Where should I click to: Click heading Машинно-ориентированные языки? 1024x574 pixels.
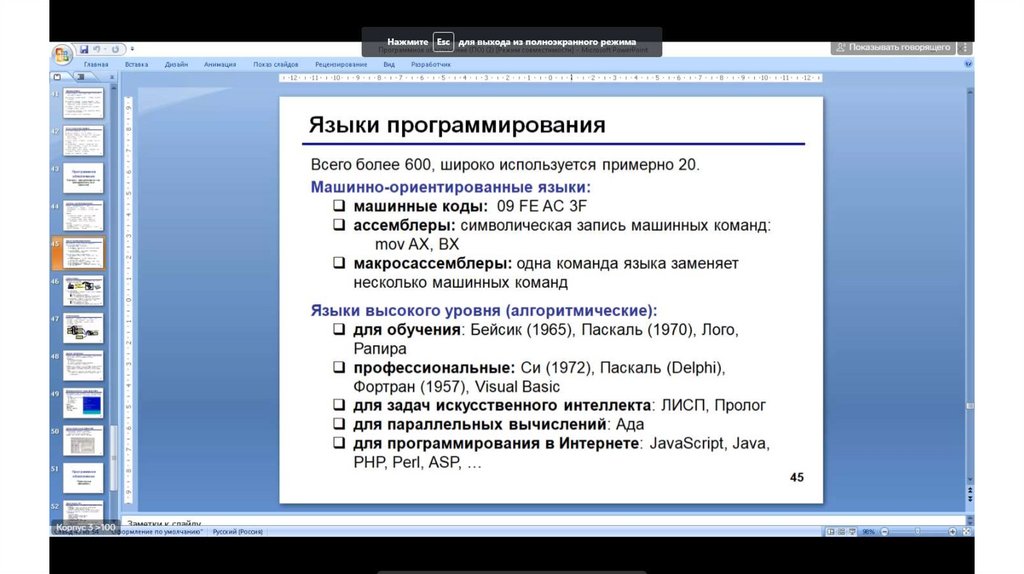click(x=451, y=187)
